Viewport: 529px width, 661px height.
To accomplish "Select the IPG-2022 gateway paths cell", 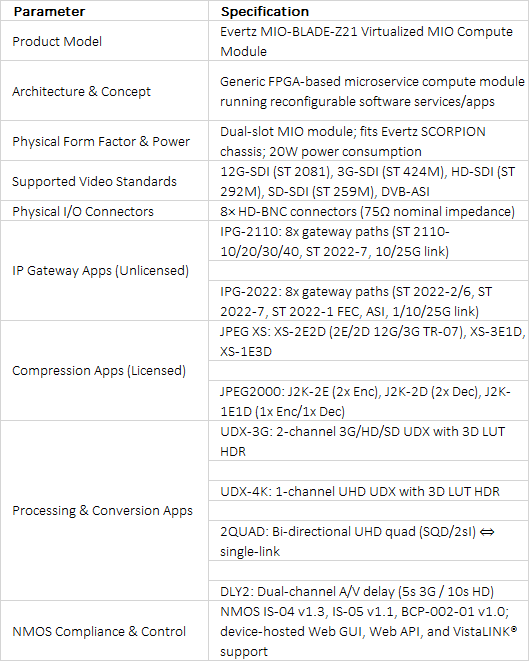I will tap(368, 301).
